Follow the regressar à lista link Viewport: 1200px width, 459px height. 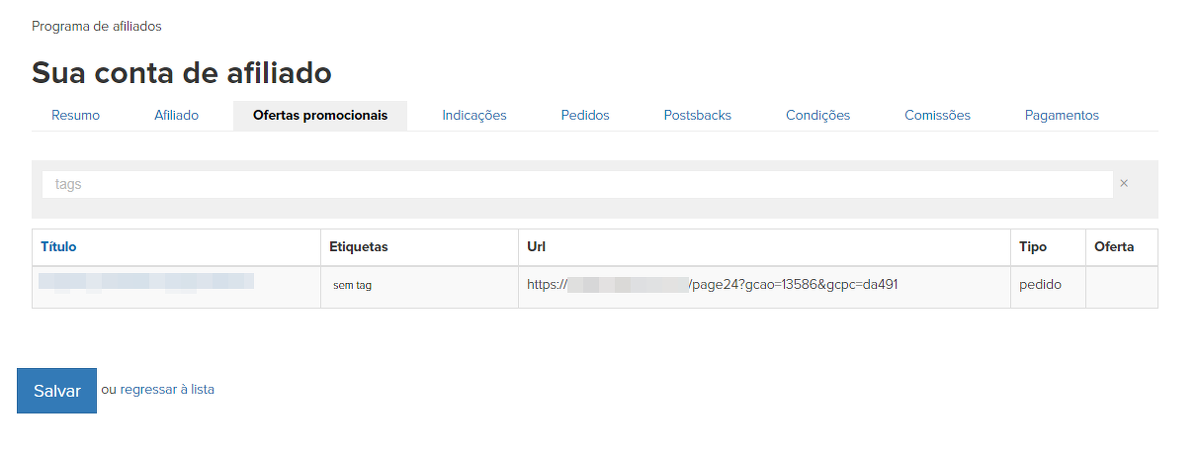click(167, 390)
